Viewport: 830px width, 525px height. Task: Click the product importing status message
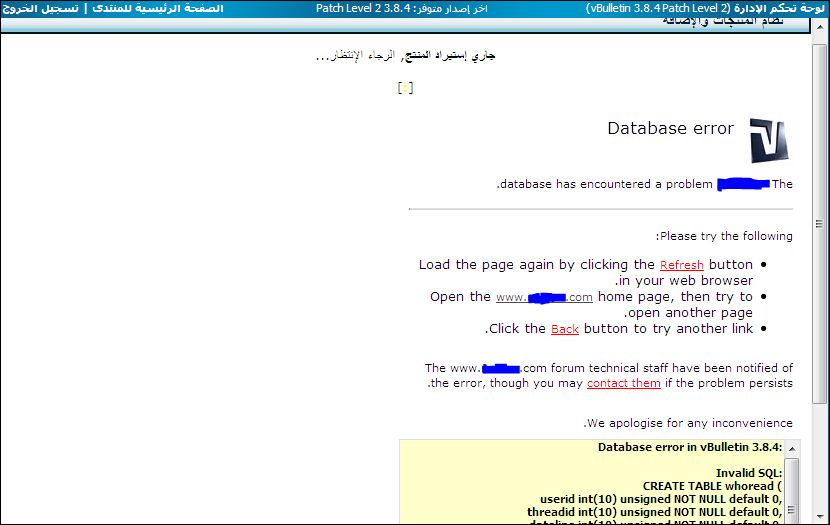point(405,55)
